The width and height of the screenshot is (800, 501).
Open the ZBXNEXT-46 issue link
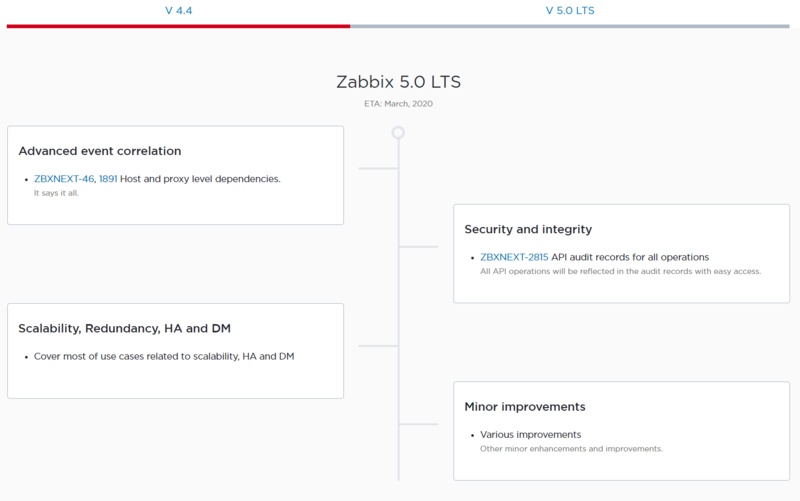pyautogui.click(x=64, y=179)
